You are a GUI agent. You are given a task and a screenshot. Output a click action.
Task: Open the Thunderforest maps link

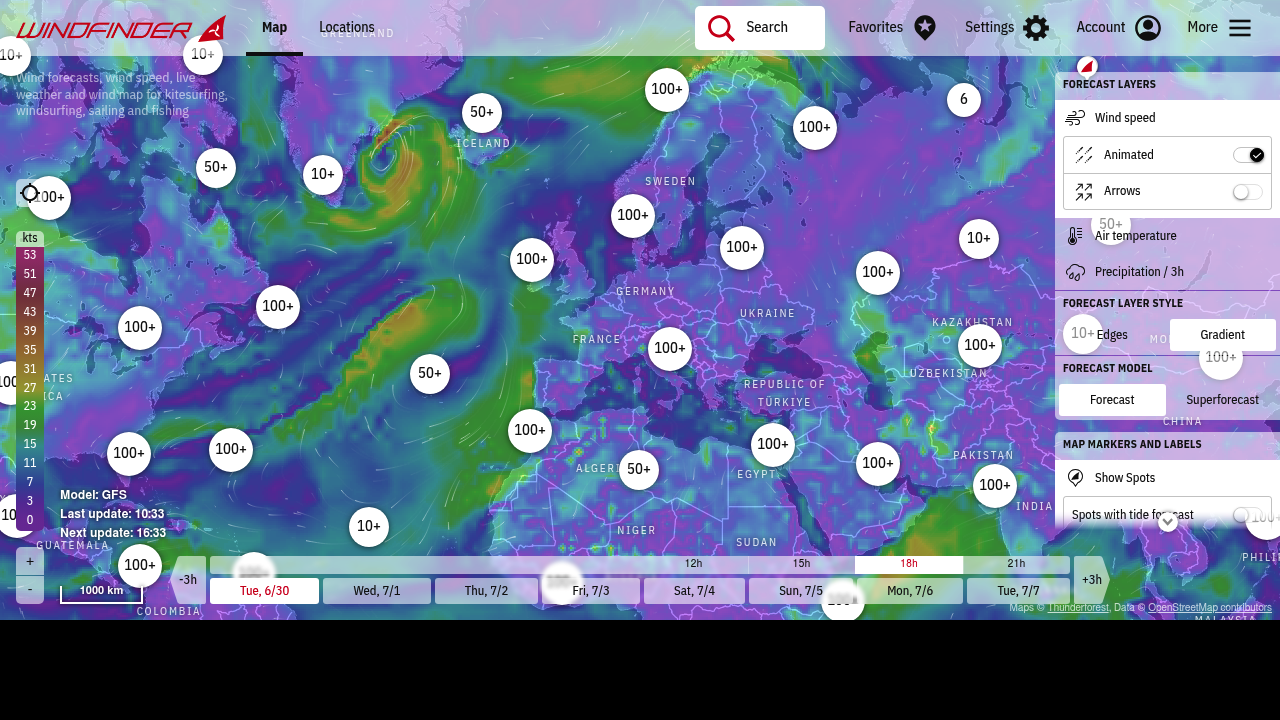pyautogui.click(x=1078, y=607)
